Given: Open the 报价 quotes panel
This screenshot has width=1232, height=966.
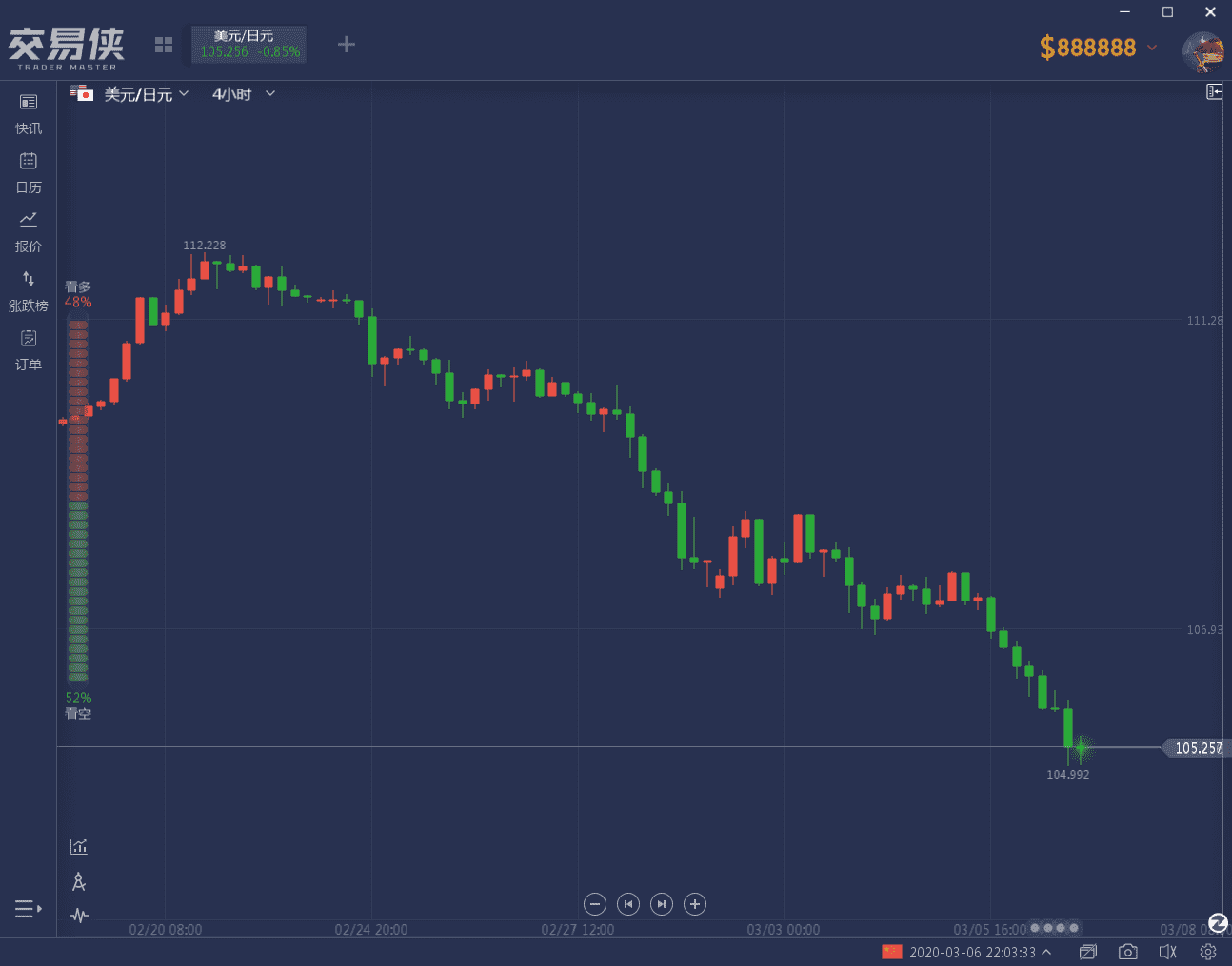Looking at the screenshot, I should coord(29,230).
